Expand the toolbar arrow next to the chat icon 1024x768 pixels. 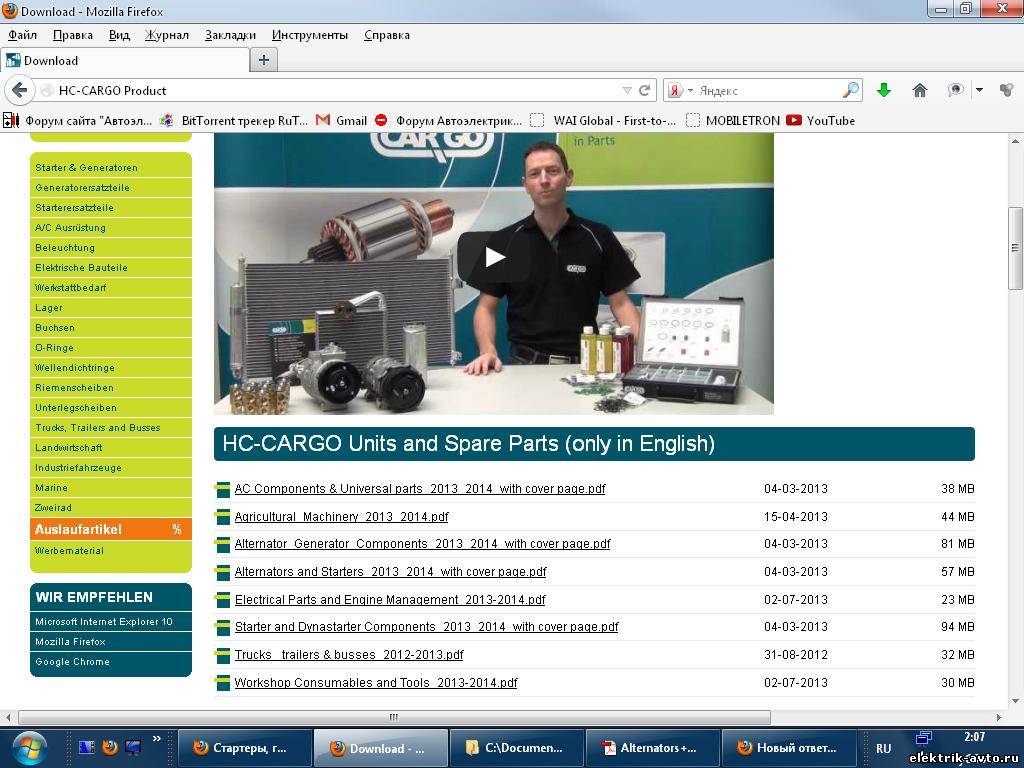(979, 90)
